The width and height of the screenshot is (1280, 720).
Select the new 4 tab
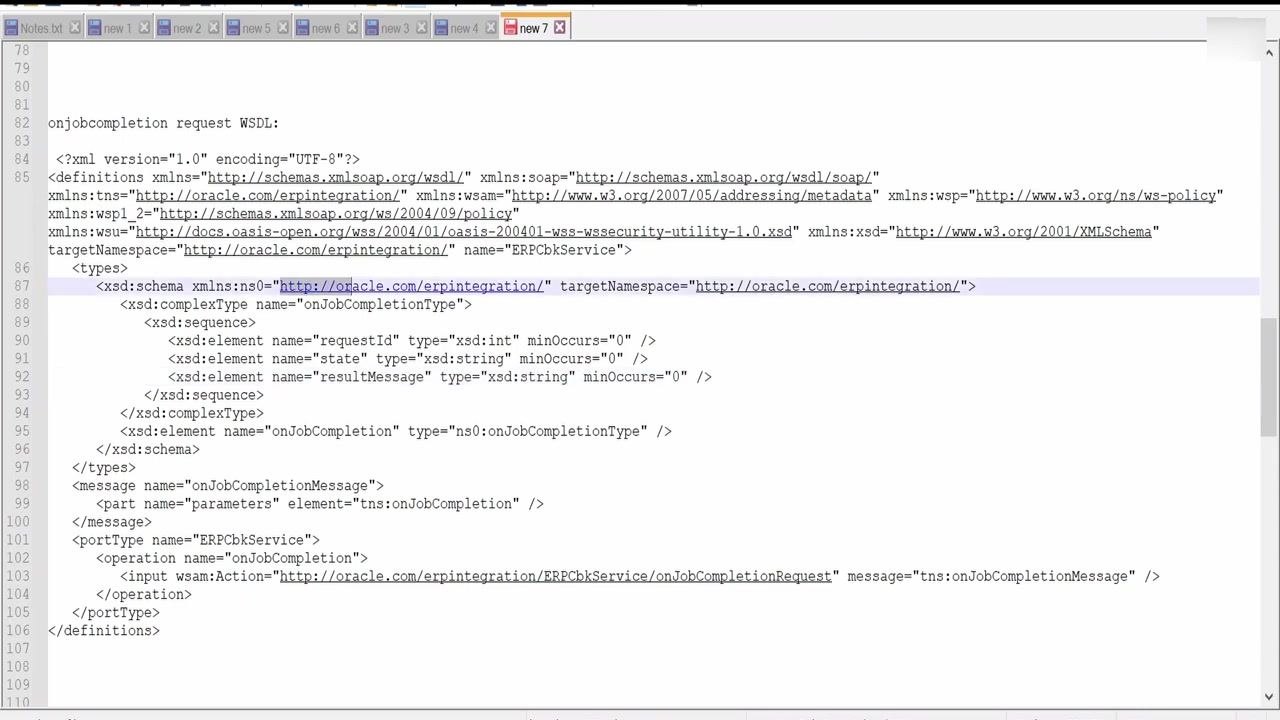point(464,28)
